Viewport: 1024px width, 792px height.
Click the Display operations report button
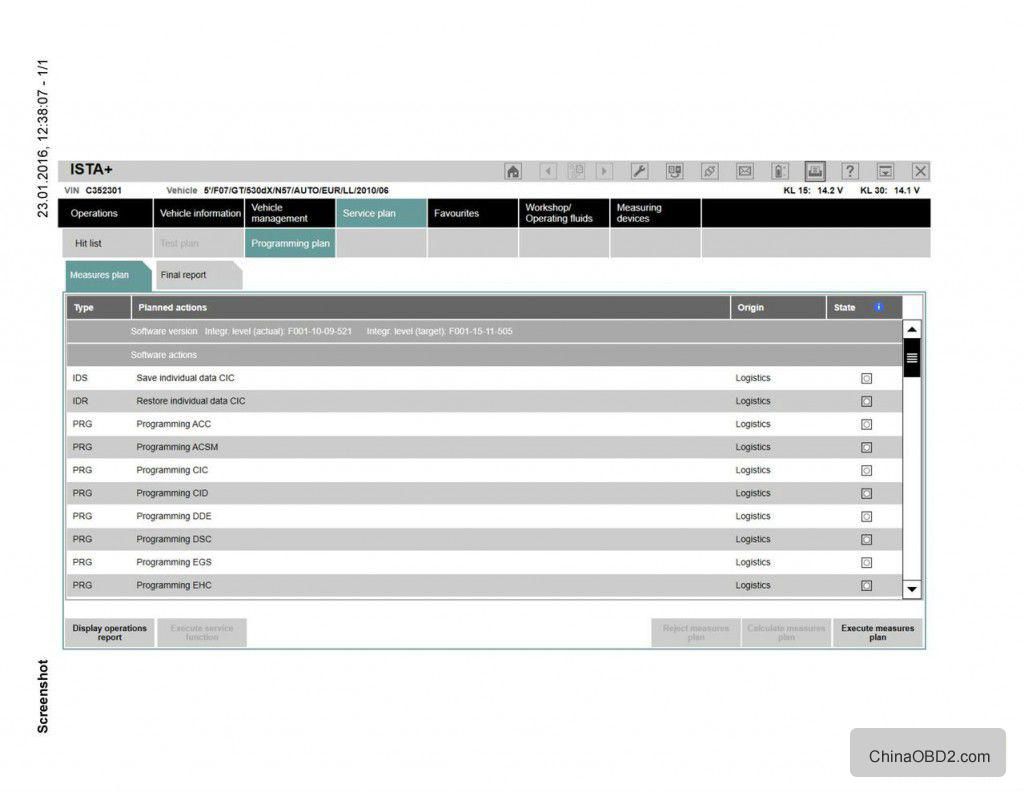[109, 631]
